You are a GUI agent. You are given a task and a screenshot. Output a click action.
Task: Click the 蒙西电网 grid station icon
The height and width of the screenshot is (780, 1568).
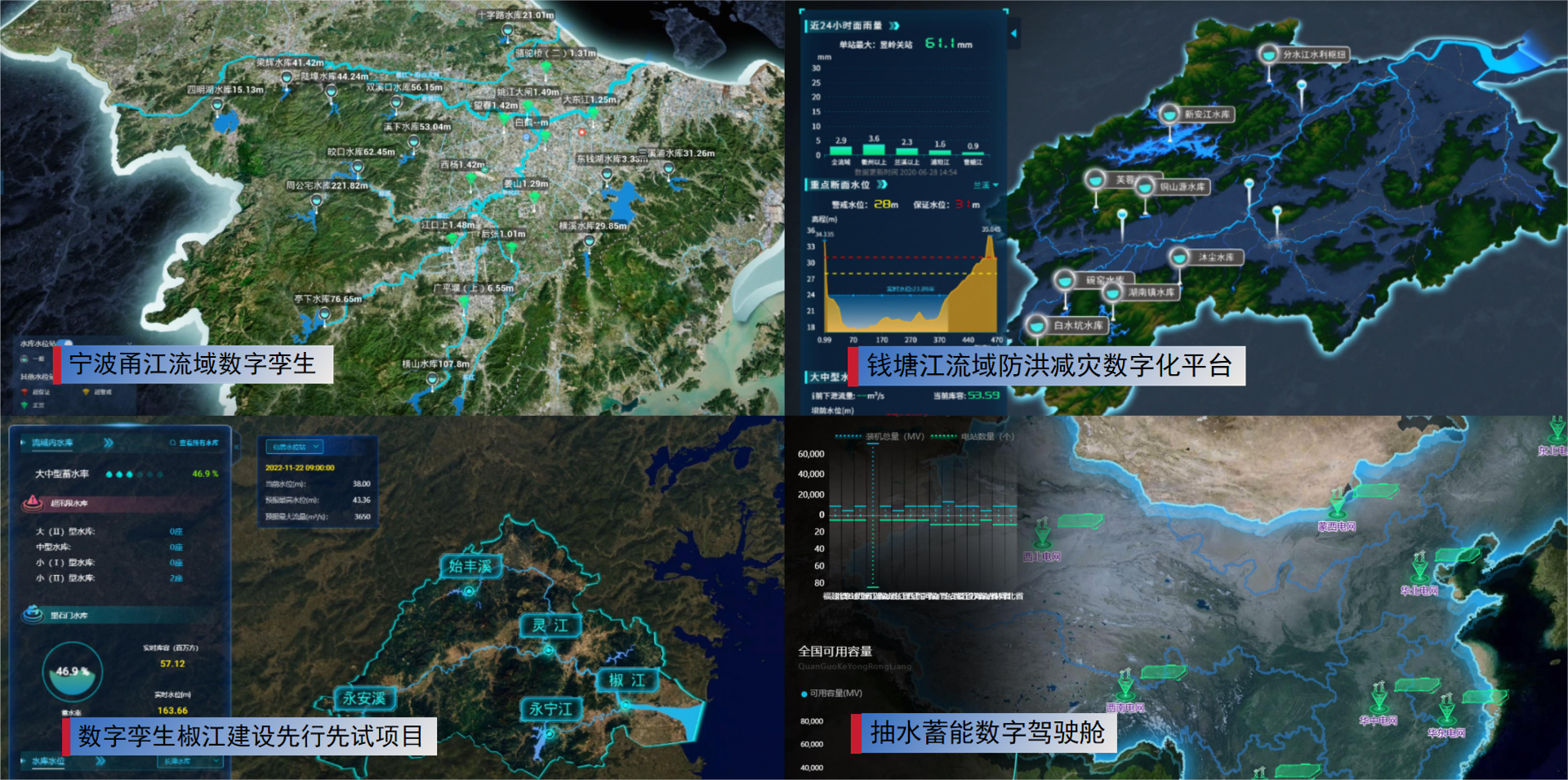pyautogui.click(x=1338, y=500)
